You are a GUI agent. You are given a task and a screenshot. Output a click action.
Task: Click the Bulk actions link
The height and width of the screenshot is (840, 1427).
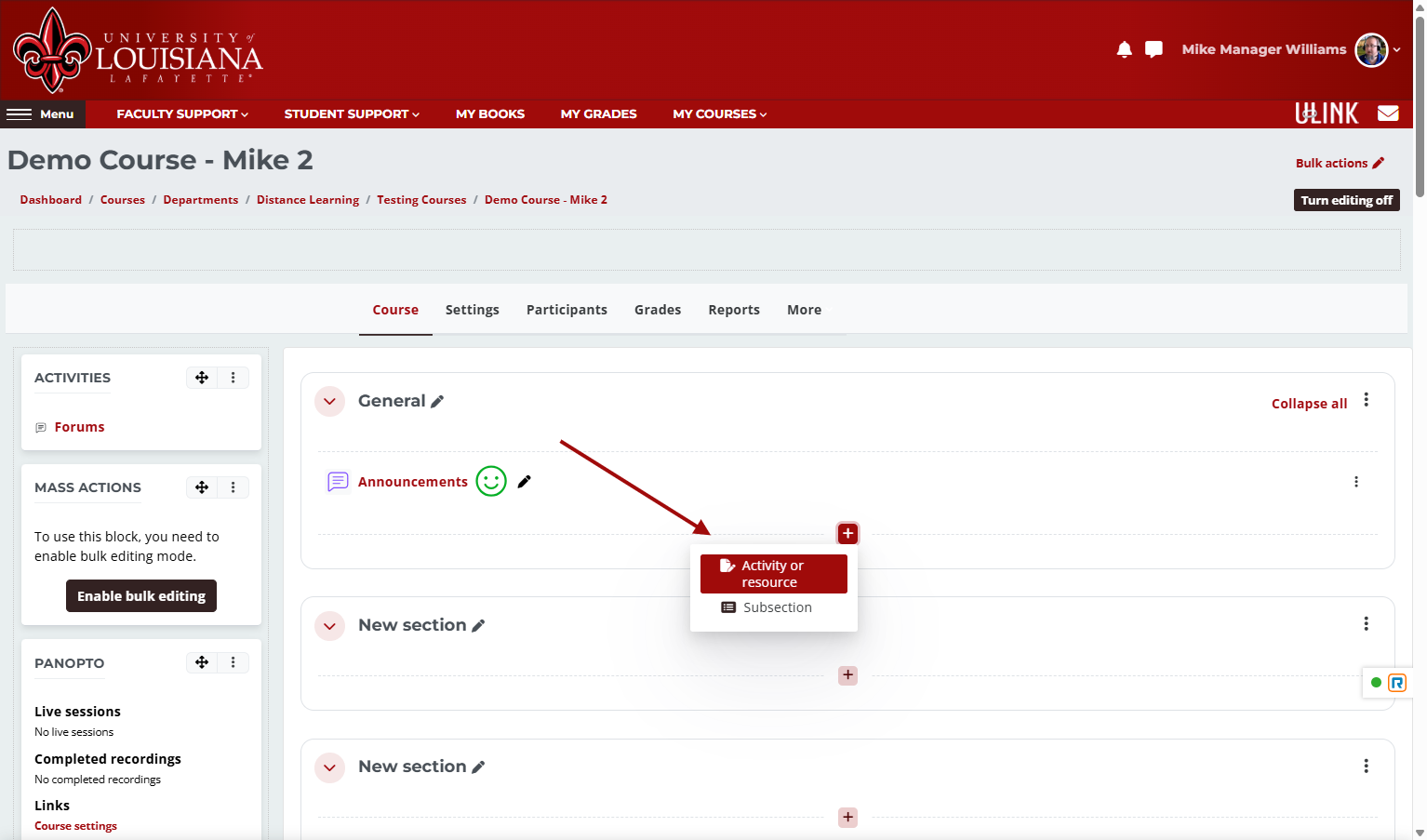pos(1340,163)
